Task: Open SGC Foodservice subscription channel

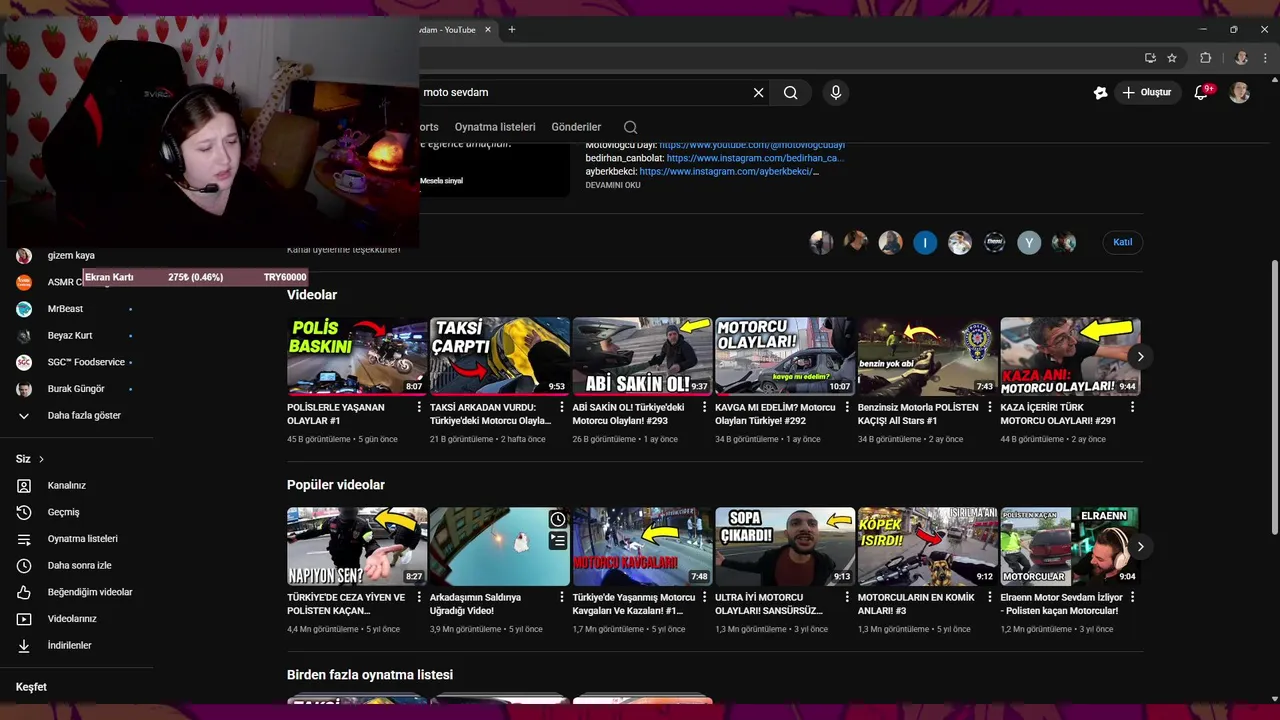Action: [76, 362]
